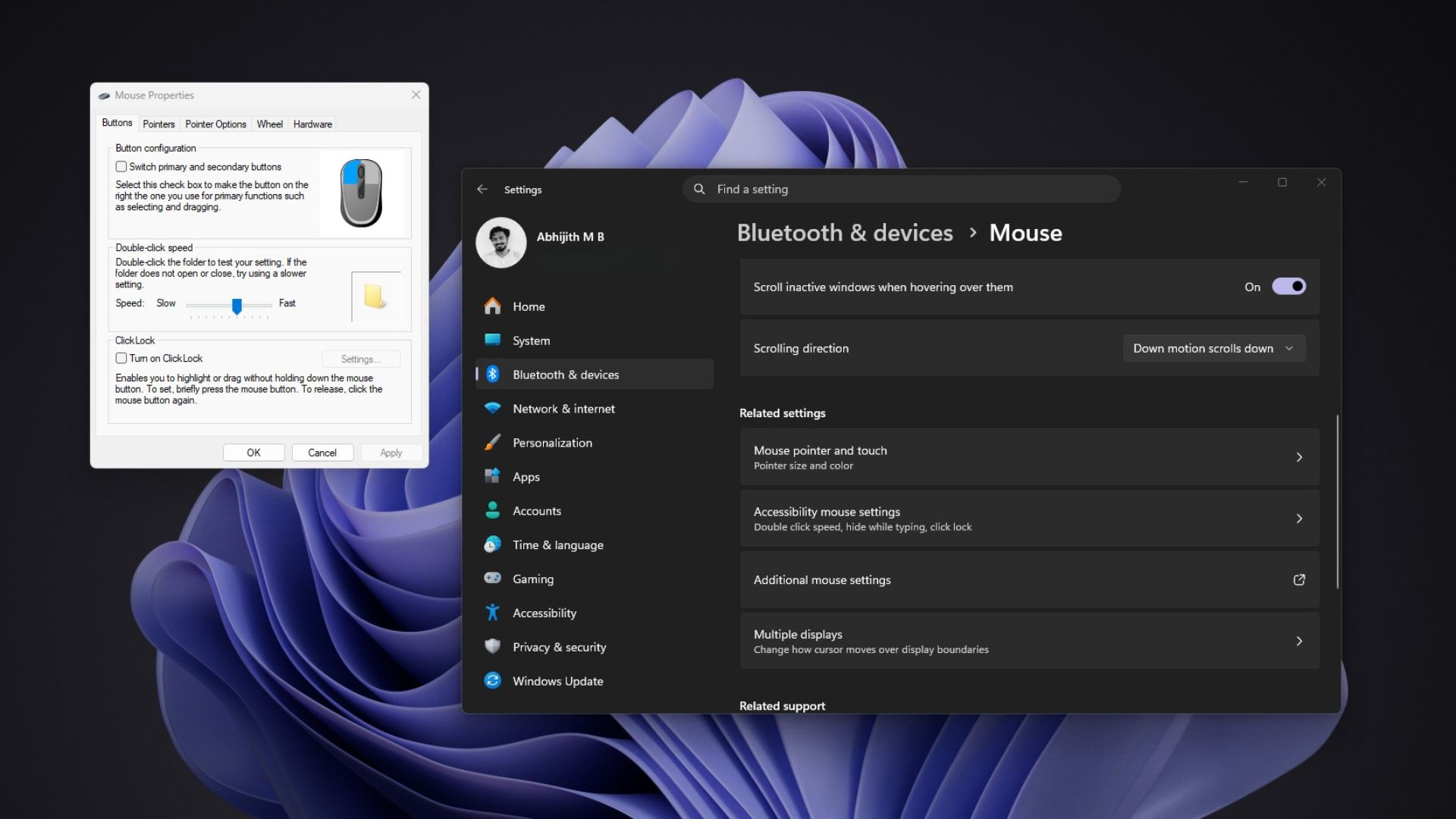Click the Network & internet wifi icon
Viewport: 1456px width, 819px height.
click(x=492, y=408)
